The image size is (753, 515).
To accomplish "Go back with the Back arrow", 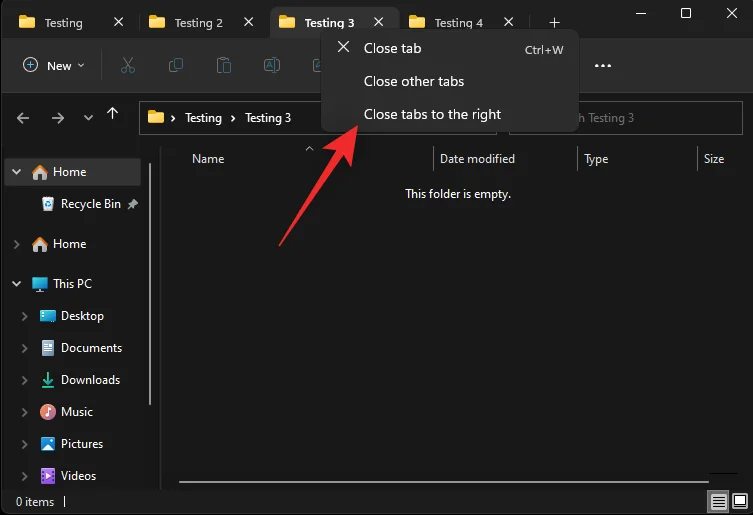I will click(x=24, y=117).
